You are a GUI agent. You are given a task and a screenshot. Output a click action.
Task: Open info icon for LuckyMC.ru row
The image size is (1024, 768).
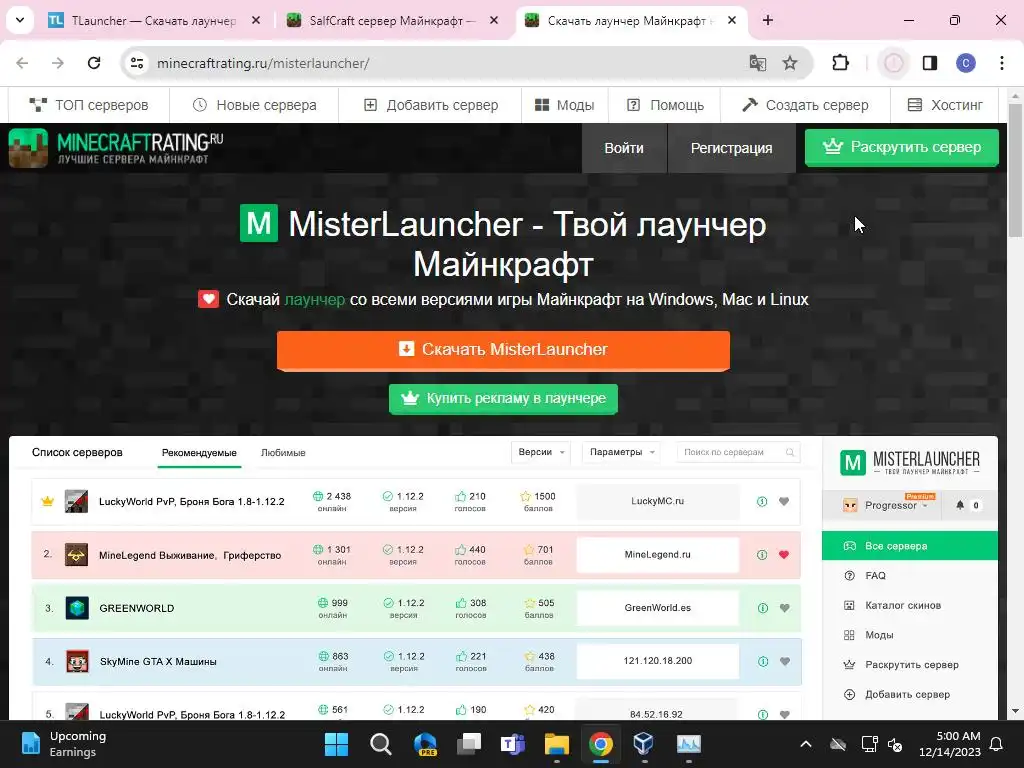[762, 502]
